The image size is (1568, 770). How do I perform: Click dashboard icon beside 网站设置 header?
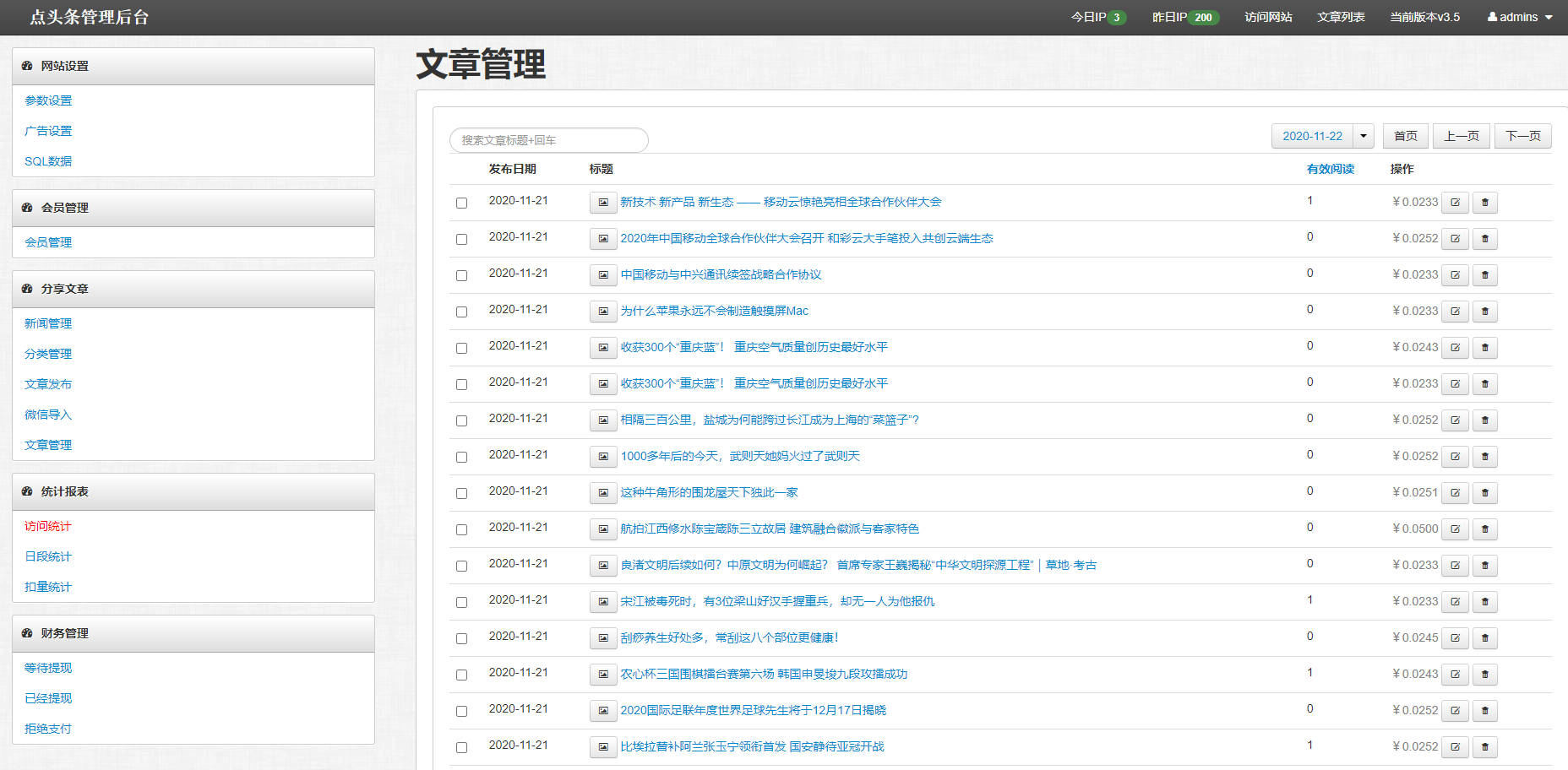point(27,66)
